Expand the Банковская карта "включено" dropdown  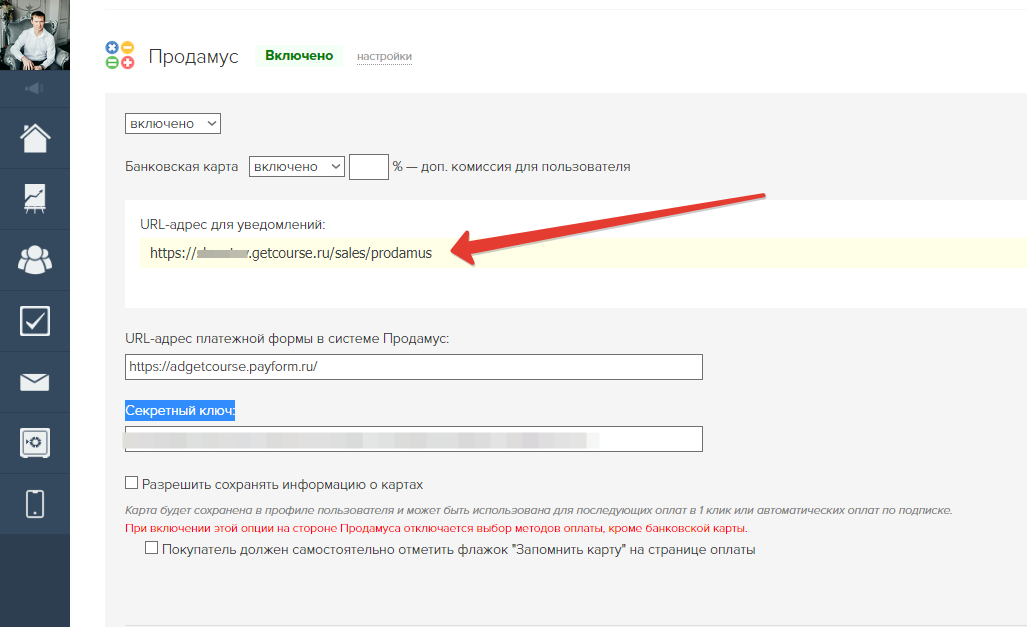297,167
